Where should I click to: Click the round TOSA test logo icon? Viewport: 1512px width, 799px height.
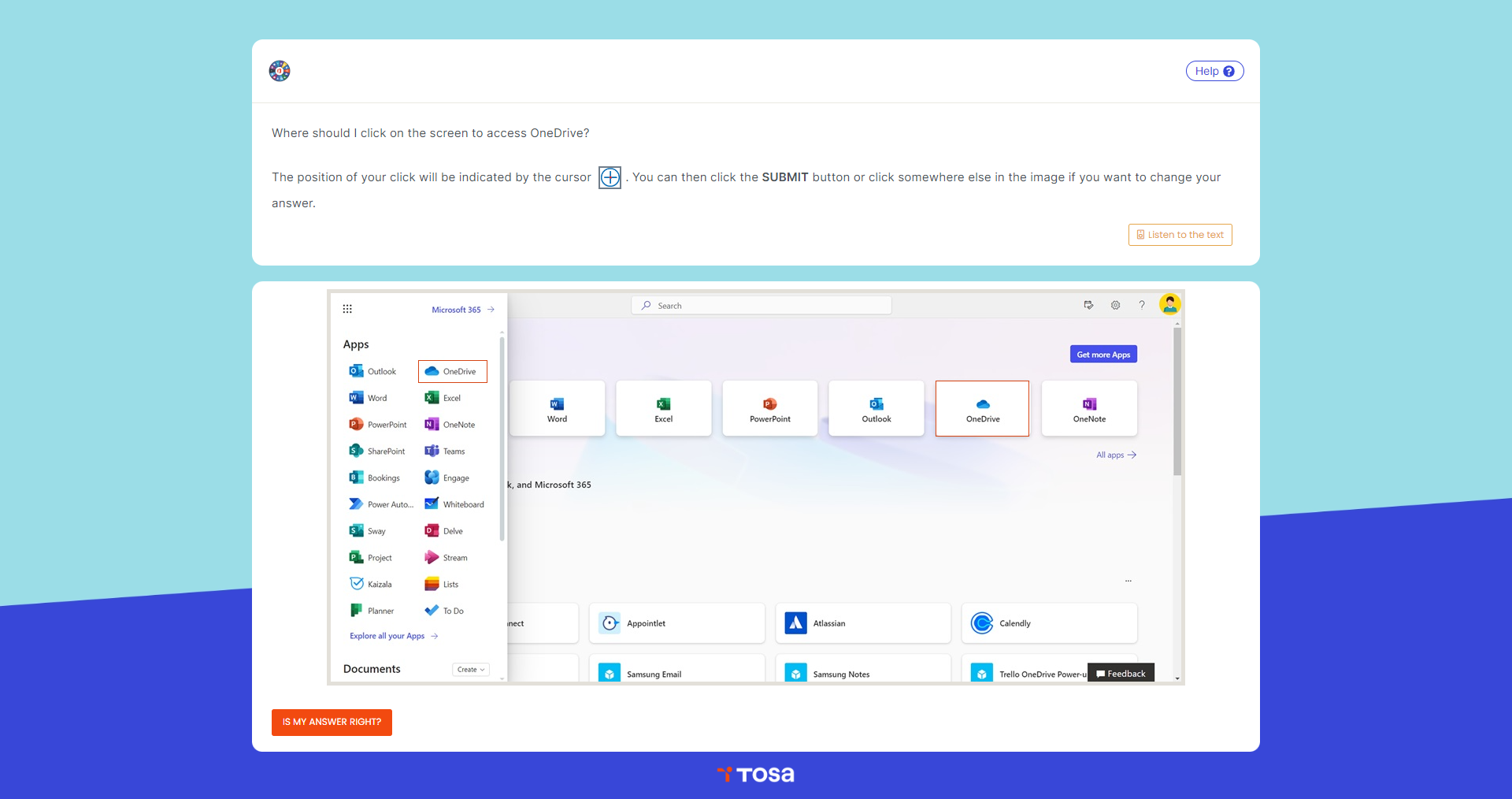[x=280, y=71]
